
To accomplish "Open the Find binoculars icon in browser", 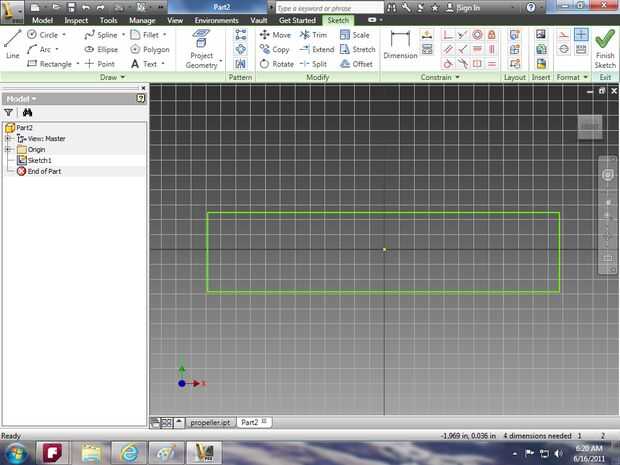I will (x=28, y=113).
